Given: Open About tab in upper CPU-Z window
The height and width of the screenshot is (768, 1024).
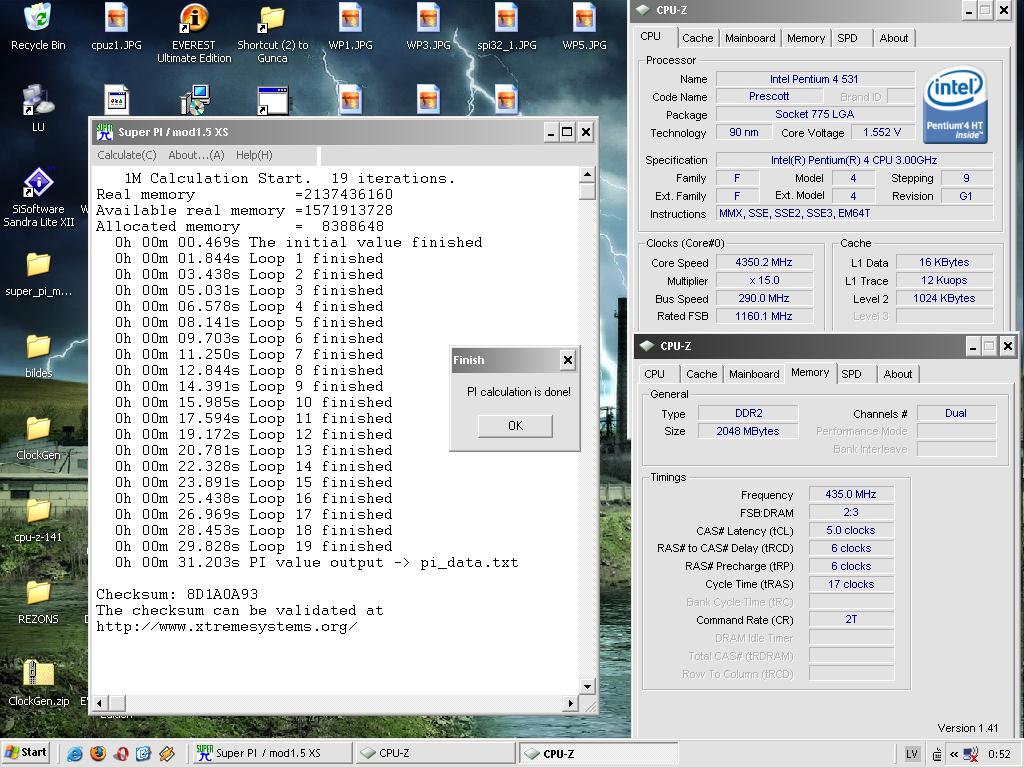Looking at the screenshot, I should point(893,38).
